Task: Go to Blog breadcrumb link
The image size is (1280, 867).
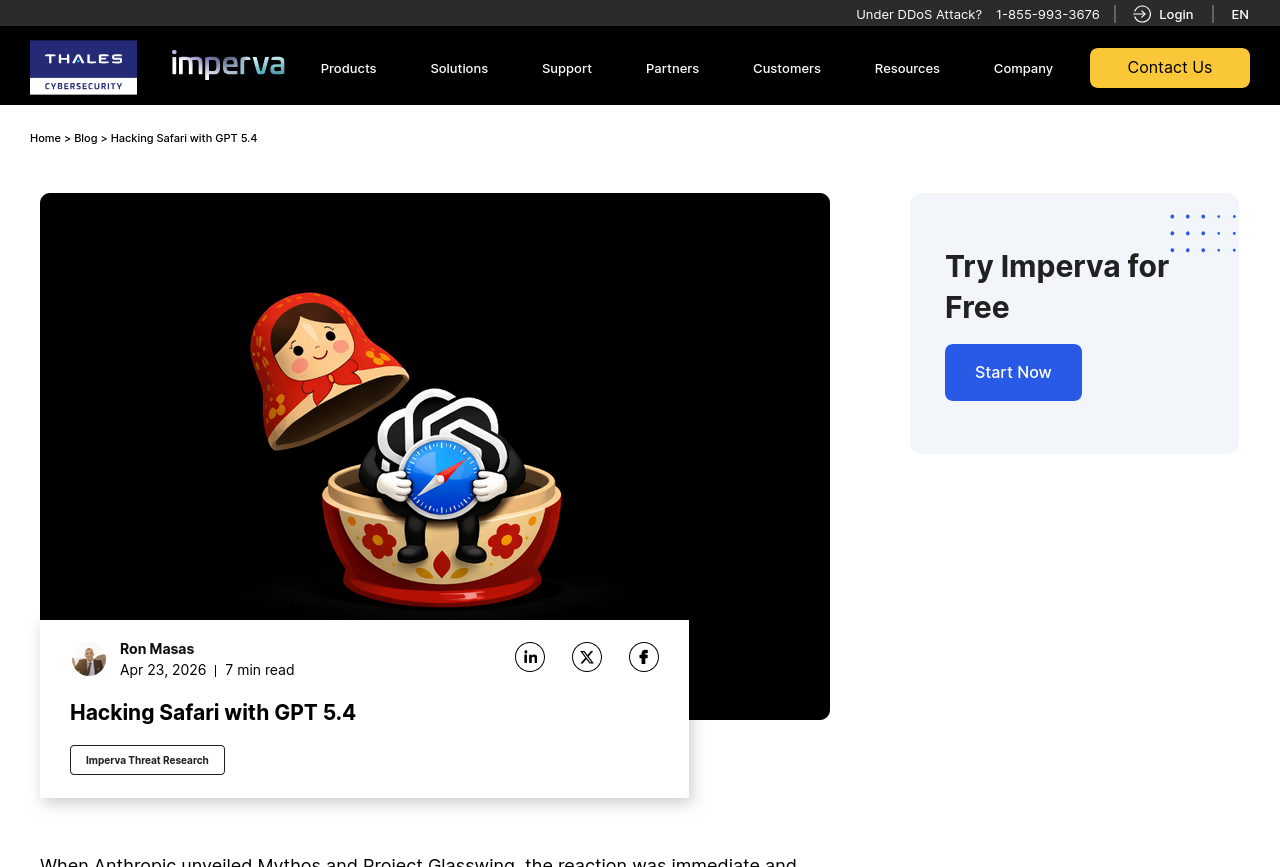Action: [x=86, y=138]
